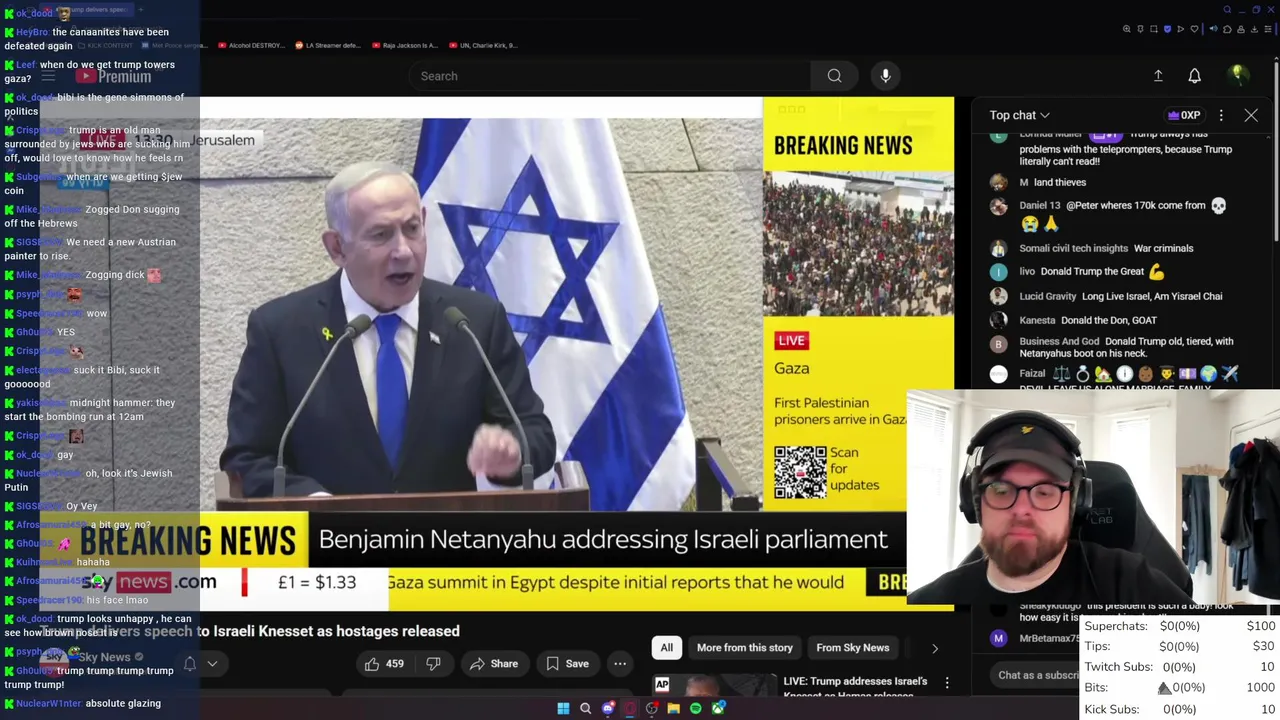Click browser title bar search icon
The image size is (1280, 720).
[x=1227, y=10]
